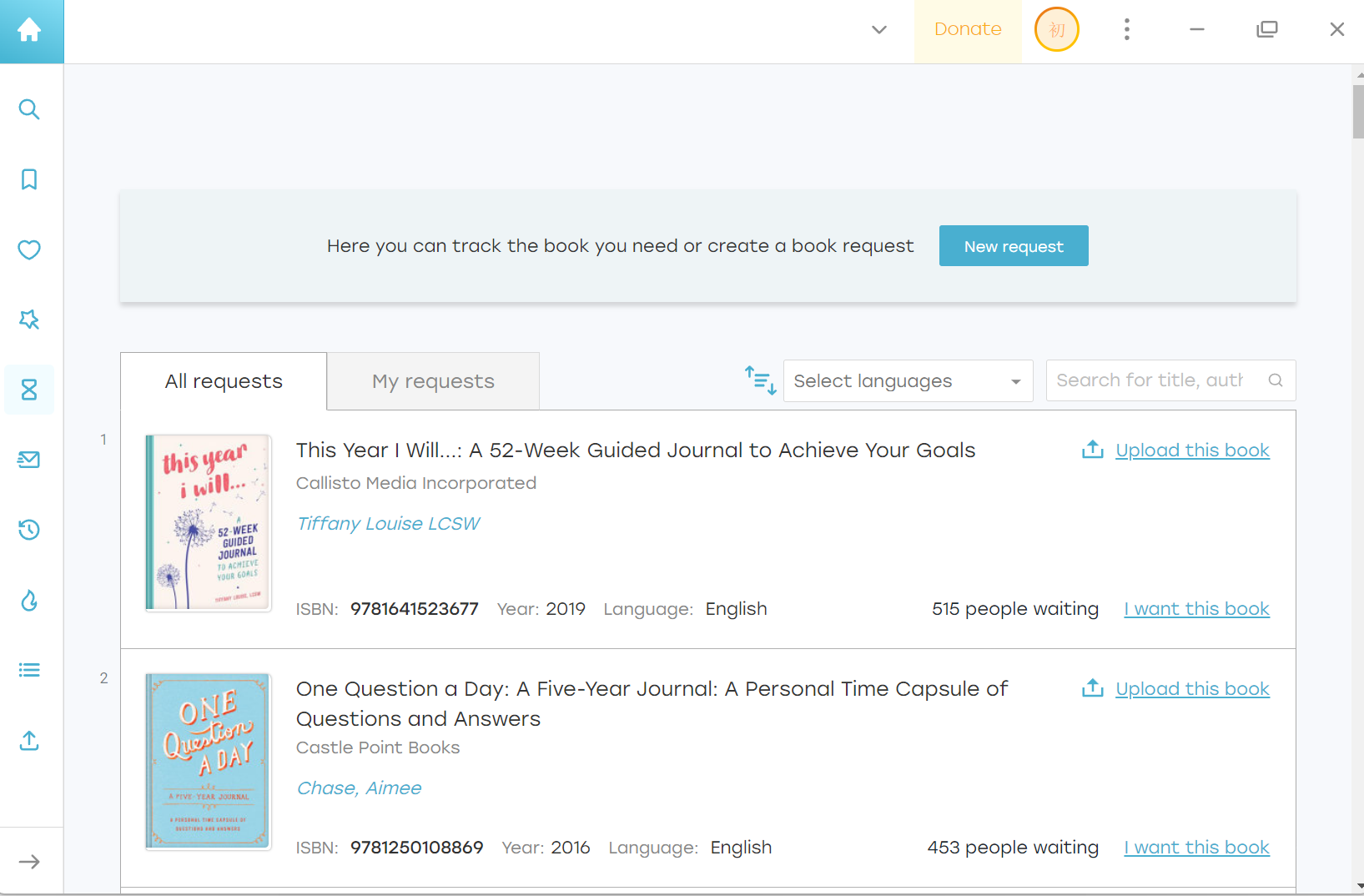Open the history clock icon

(29, 530)
